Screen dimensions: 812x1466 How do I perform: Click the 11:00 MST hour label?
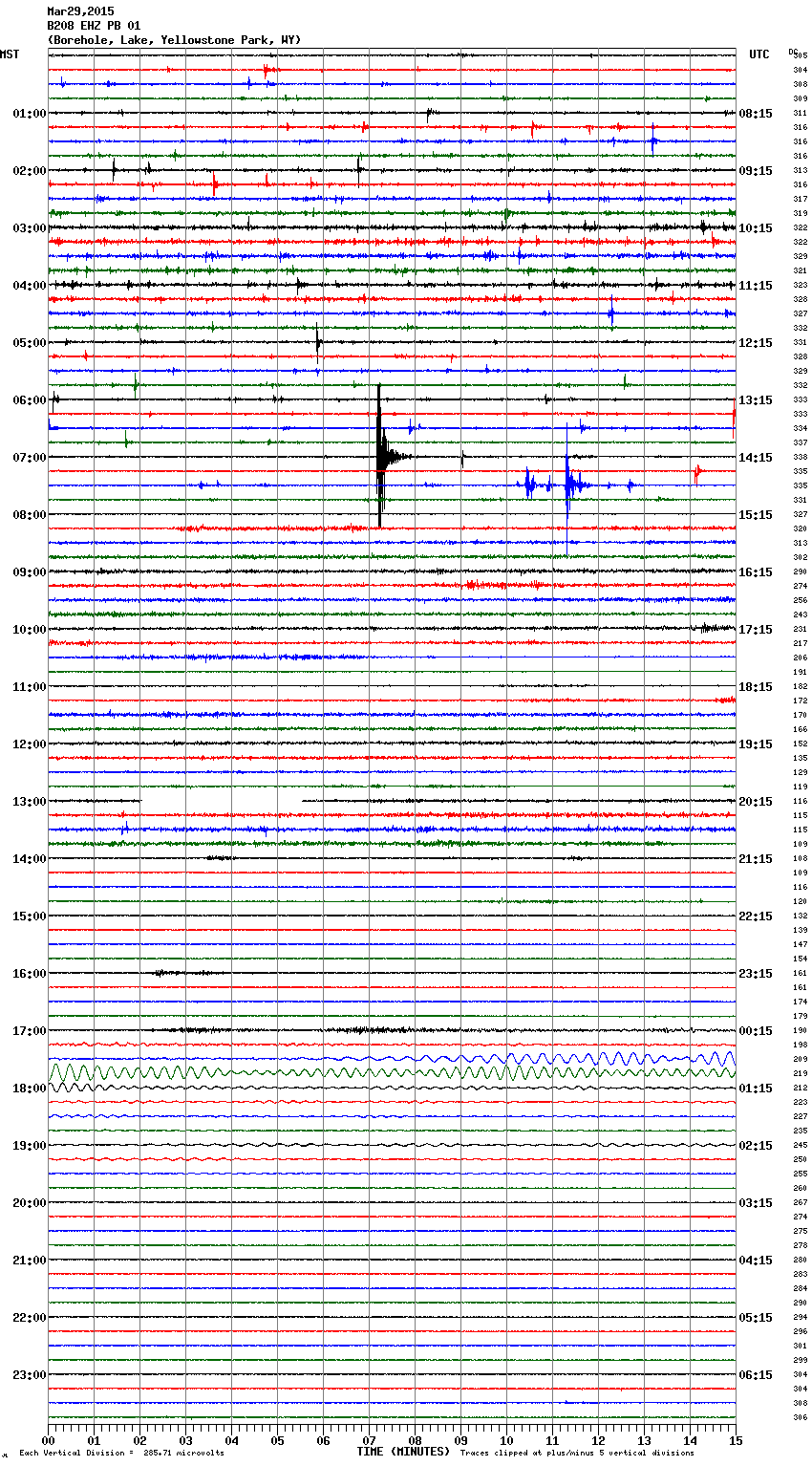[x=30, y=687]
